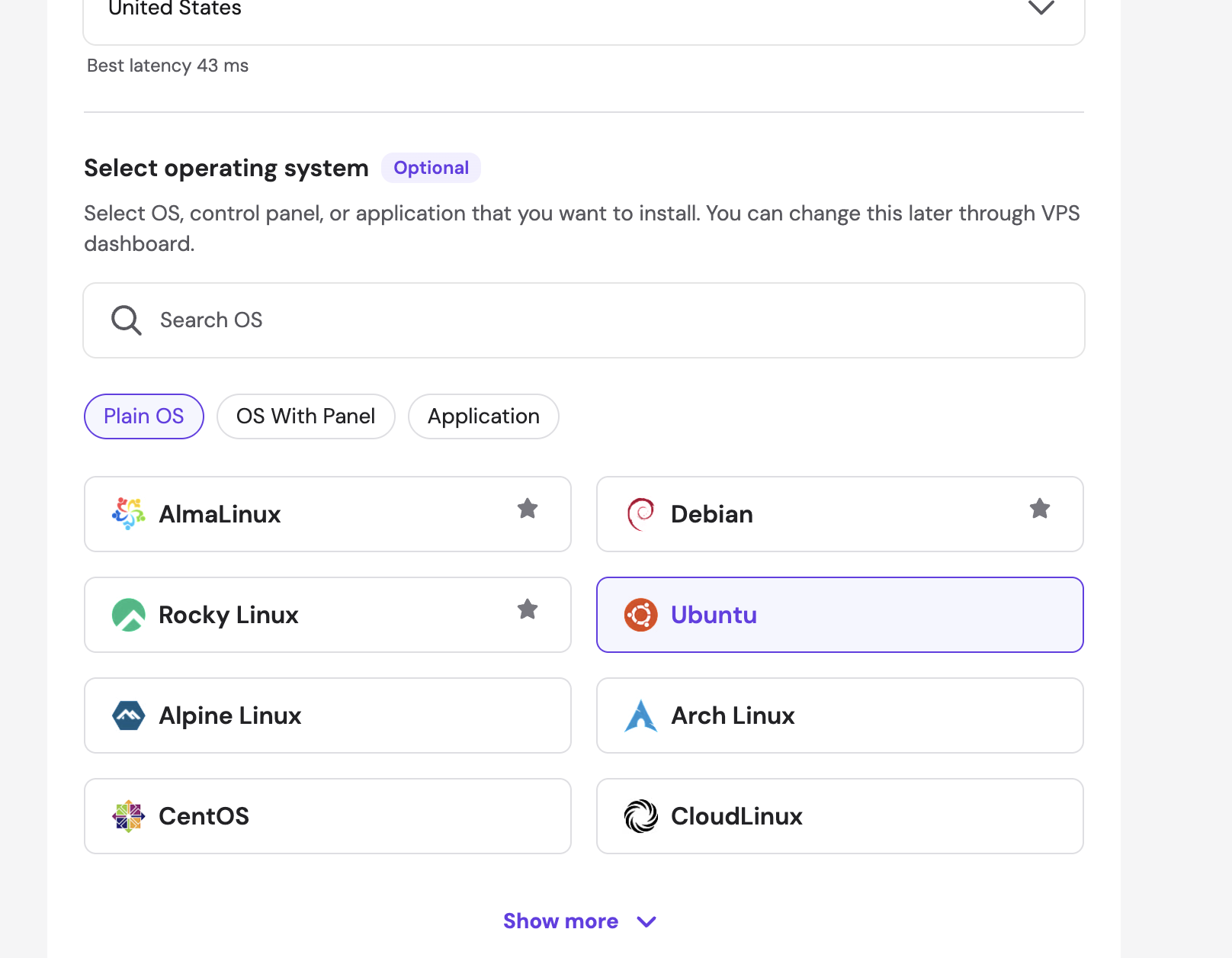
Task: Click the Debian swirl logo
Action: click(640, 514)
